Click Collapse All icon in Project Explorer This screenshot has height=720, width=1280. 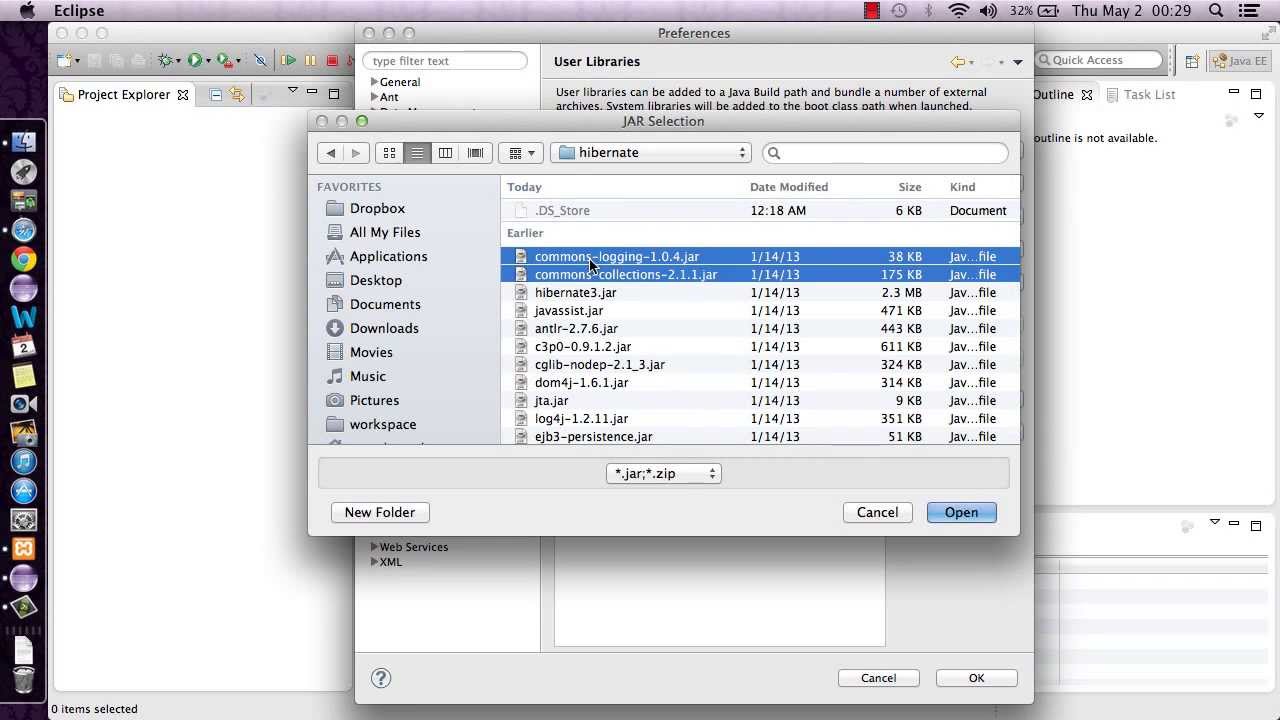click(216, 95)
